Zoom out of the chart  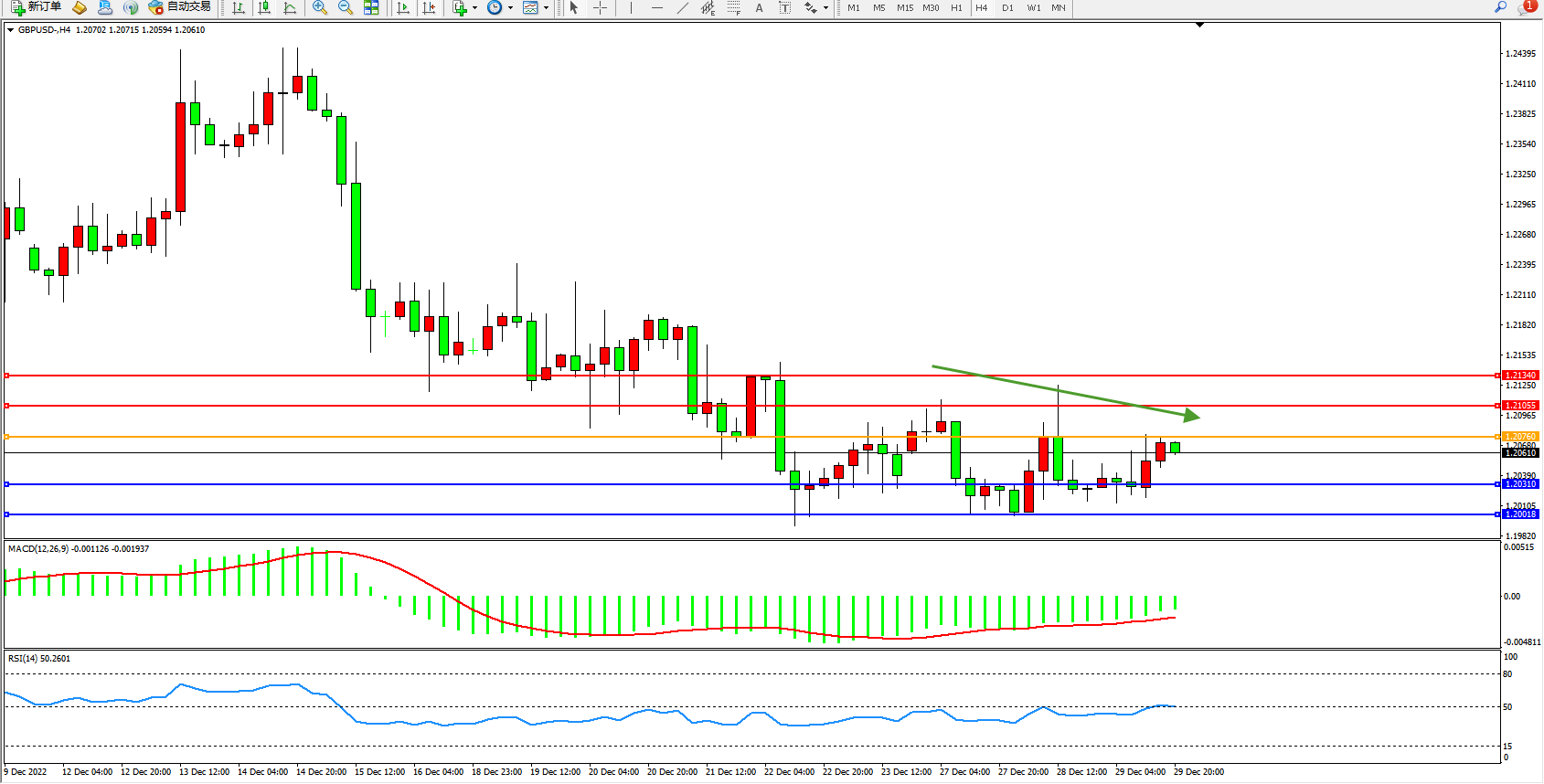(x=346, y=7)
